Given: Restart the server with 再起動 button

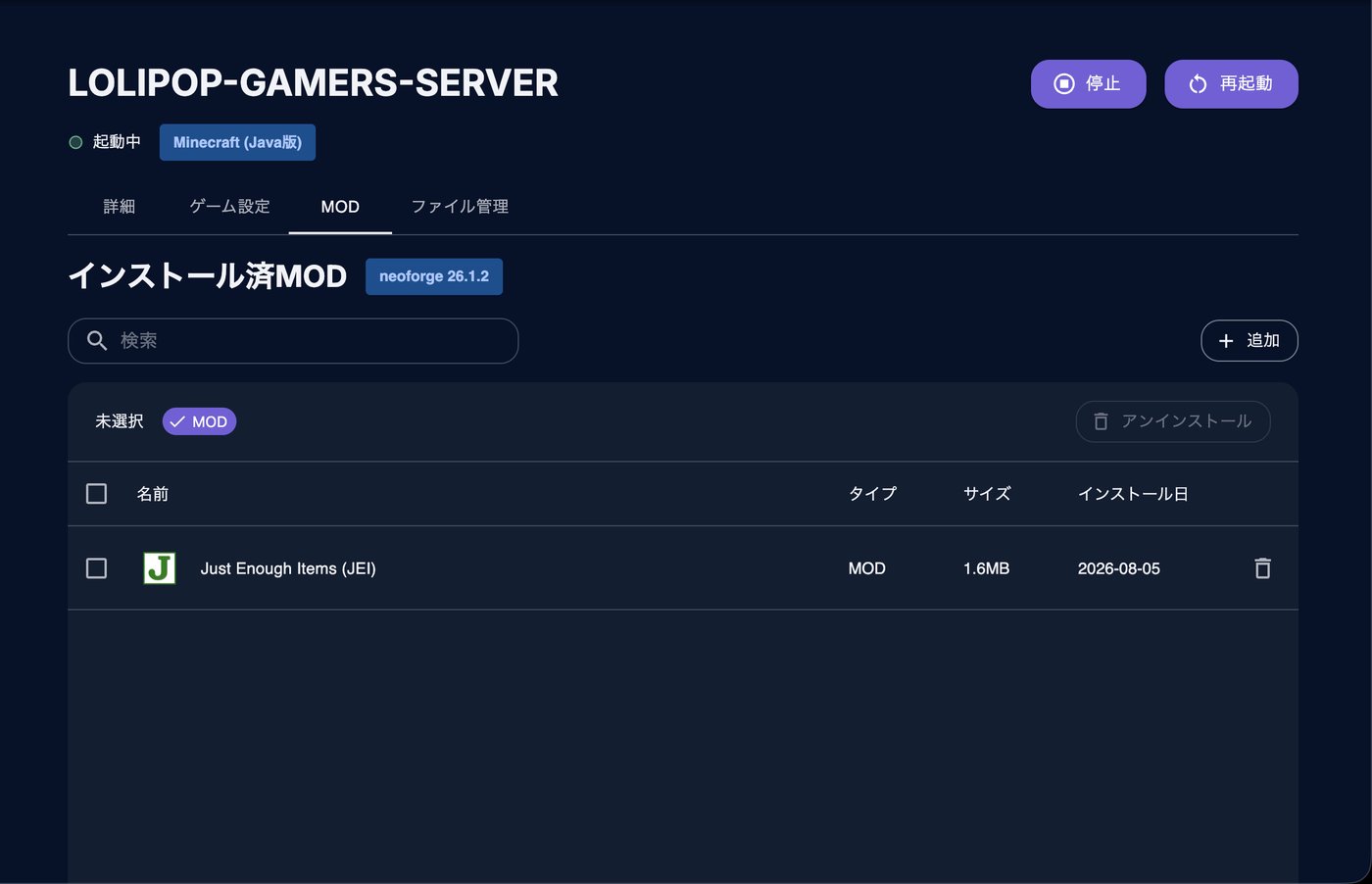Looking at the screenshot, I should [x=1231, y=84].
